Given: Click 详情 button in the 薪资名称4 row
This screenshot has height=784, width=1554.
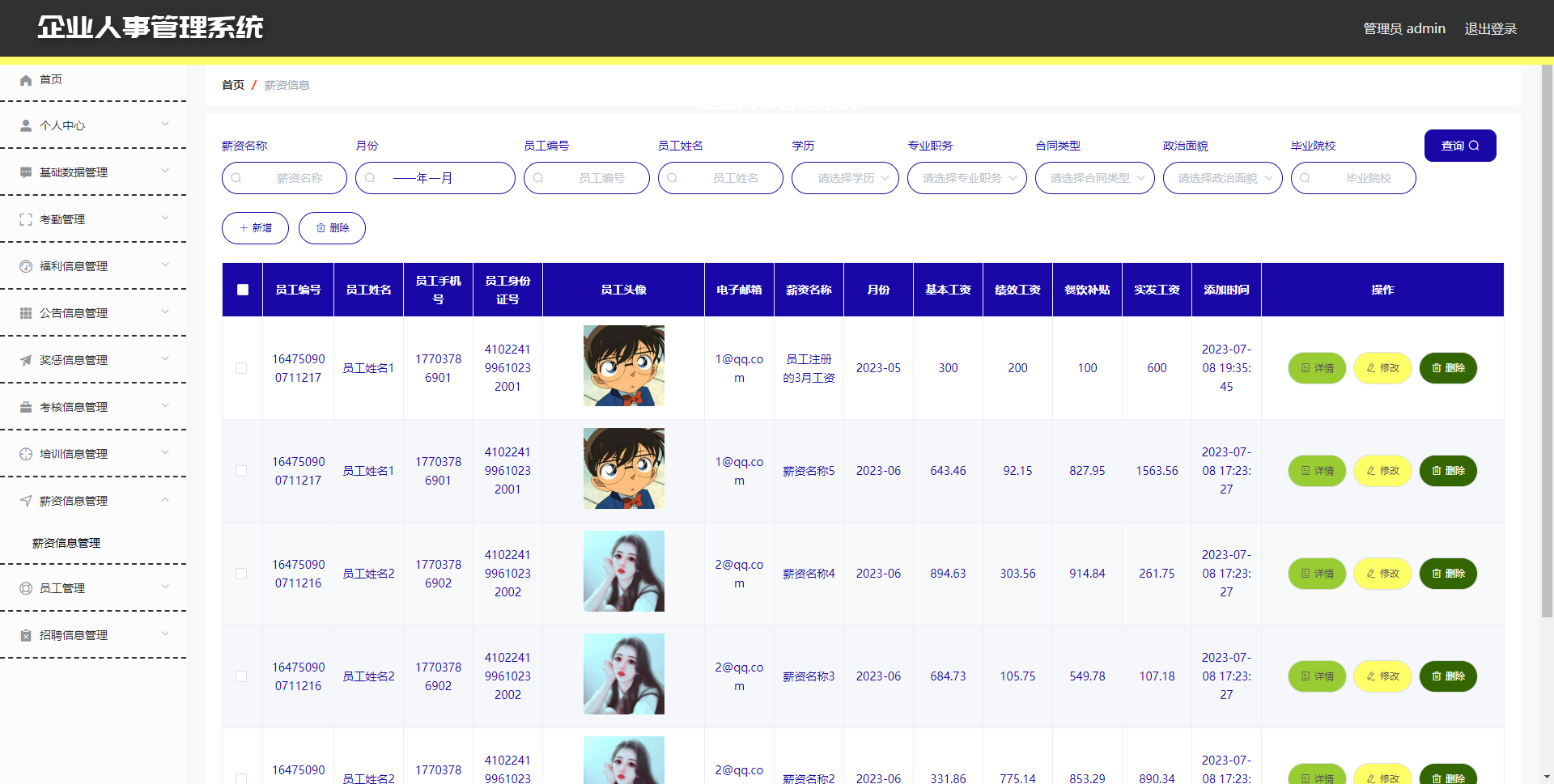Looking at the screenshot, I should (1317, 574).
